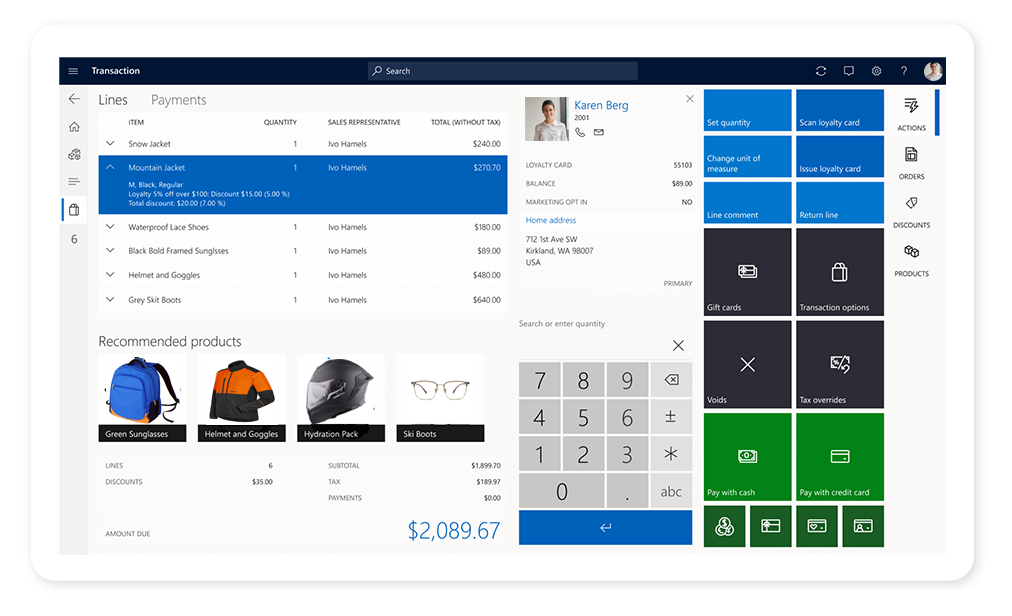The image size is (1012, 616).
Task: Switch to the Payments tab
Action: [x=178, y=100]
